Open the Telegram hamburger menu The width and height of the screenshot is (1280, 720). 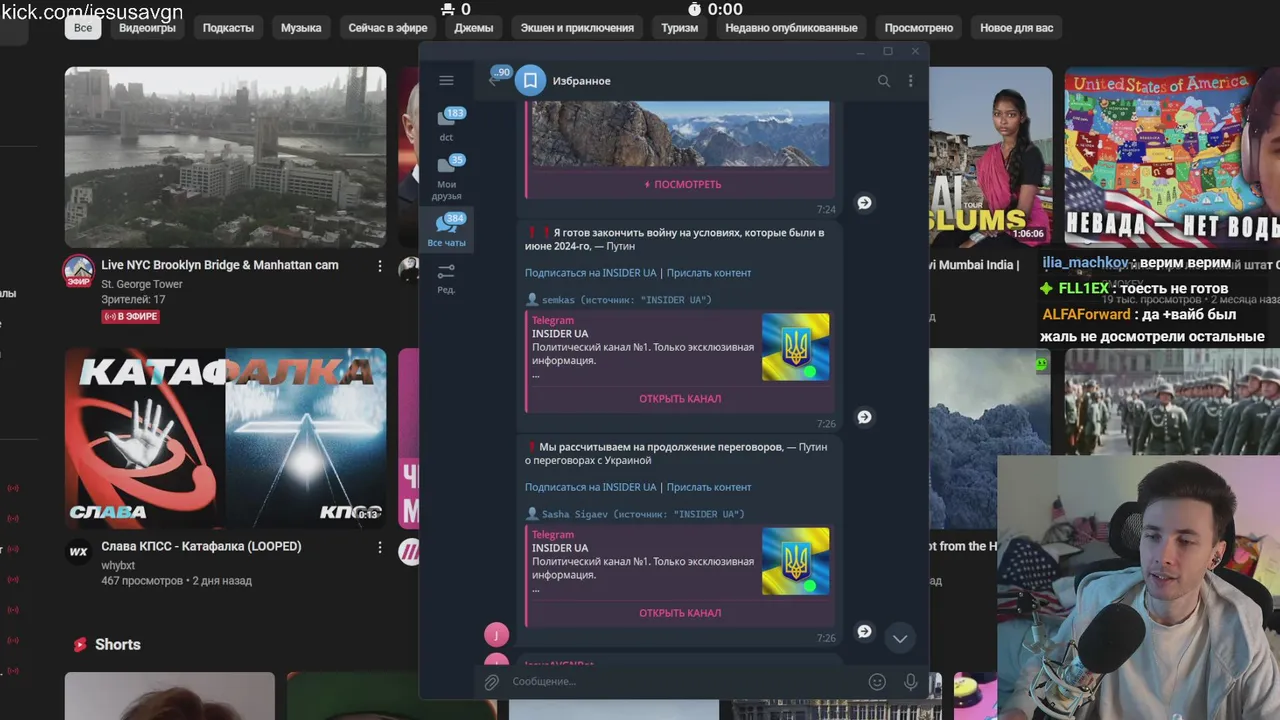point(446,80)
